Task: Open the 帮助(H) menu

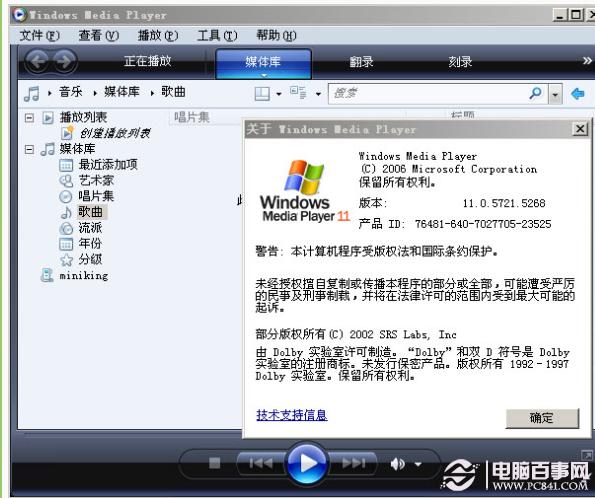Action: (x=276, y=36)
